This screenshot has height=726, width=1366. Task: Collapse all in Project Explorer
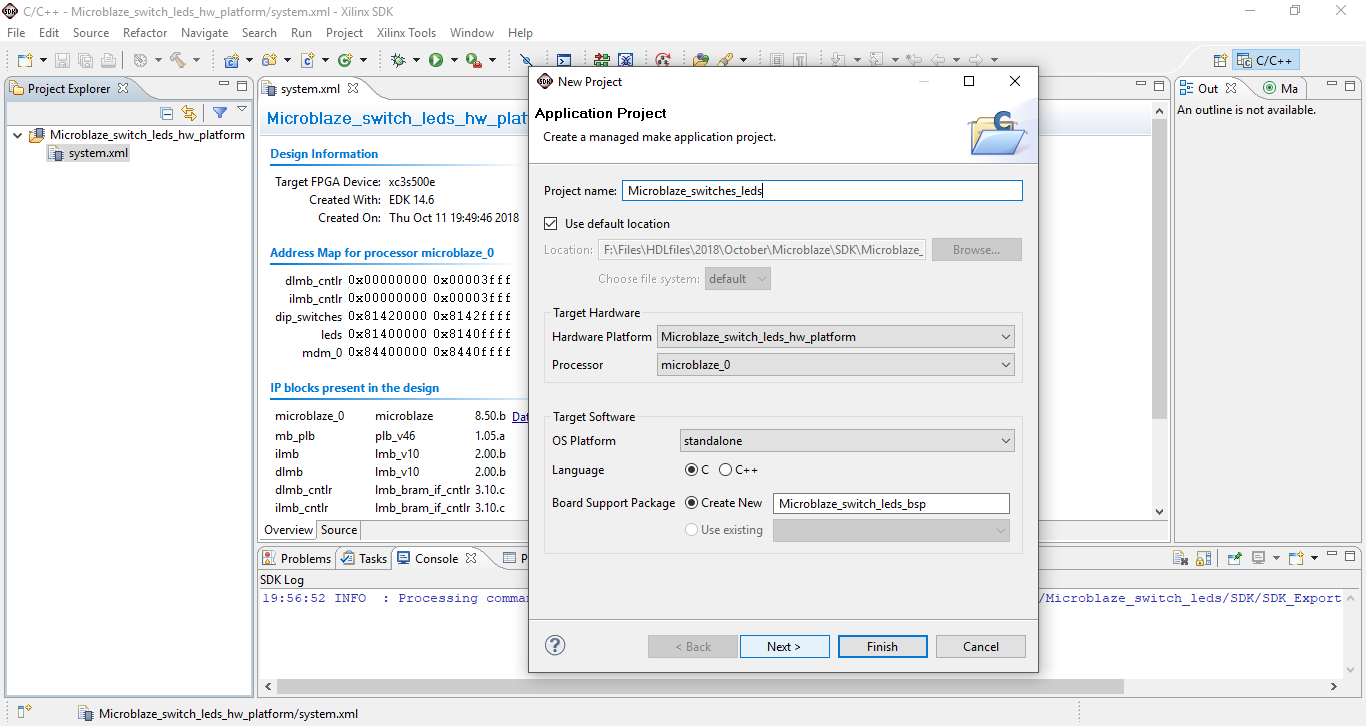click(x=167, y=113)
